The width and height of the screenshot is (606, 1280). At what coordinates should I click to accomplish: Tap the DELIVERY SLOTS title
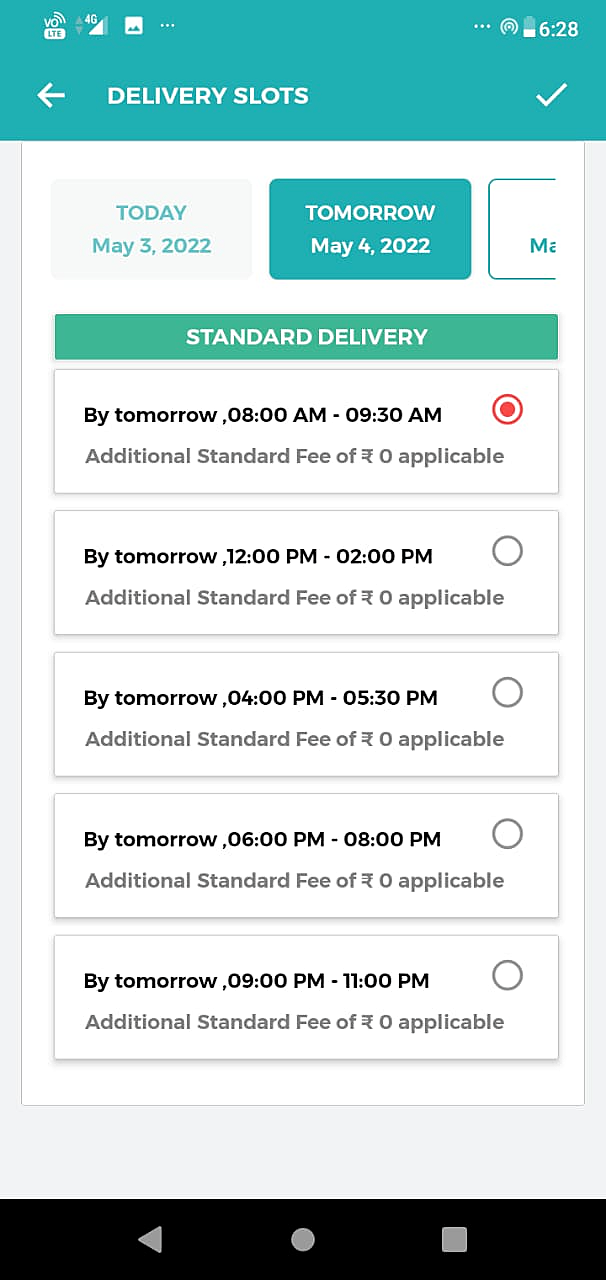208,96
